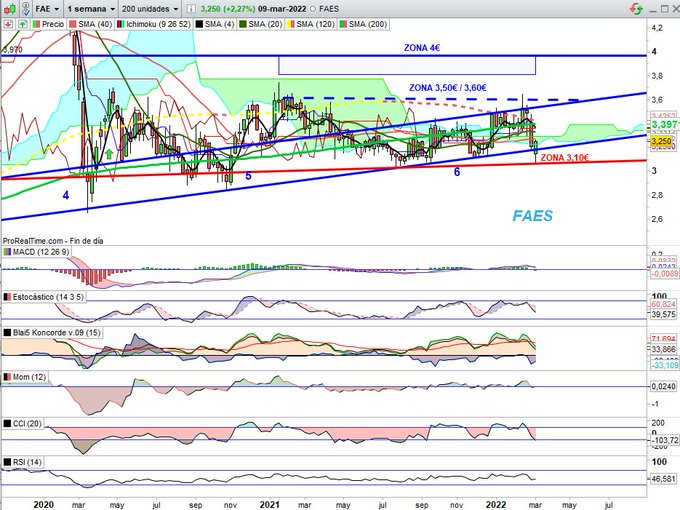
Task: Click the 3,970 price label at left edge
Action: tap(12, 50)
